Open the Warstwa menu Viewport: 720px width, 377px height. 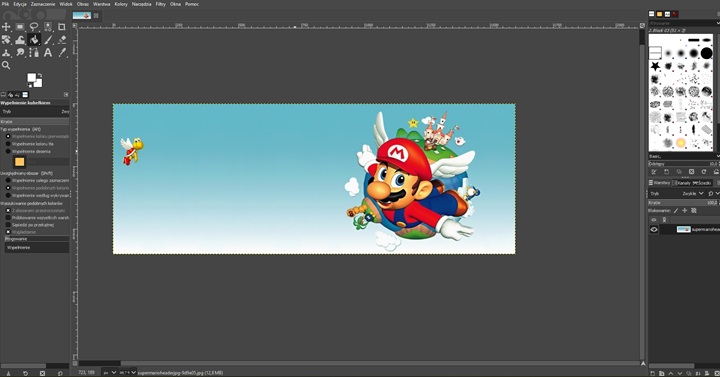pos(101,4)
